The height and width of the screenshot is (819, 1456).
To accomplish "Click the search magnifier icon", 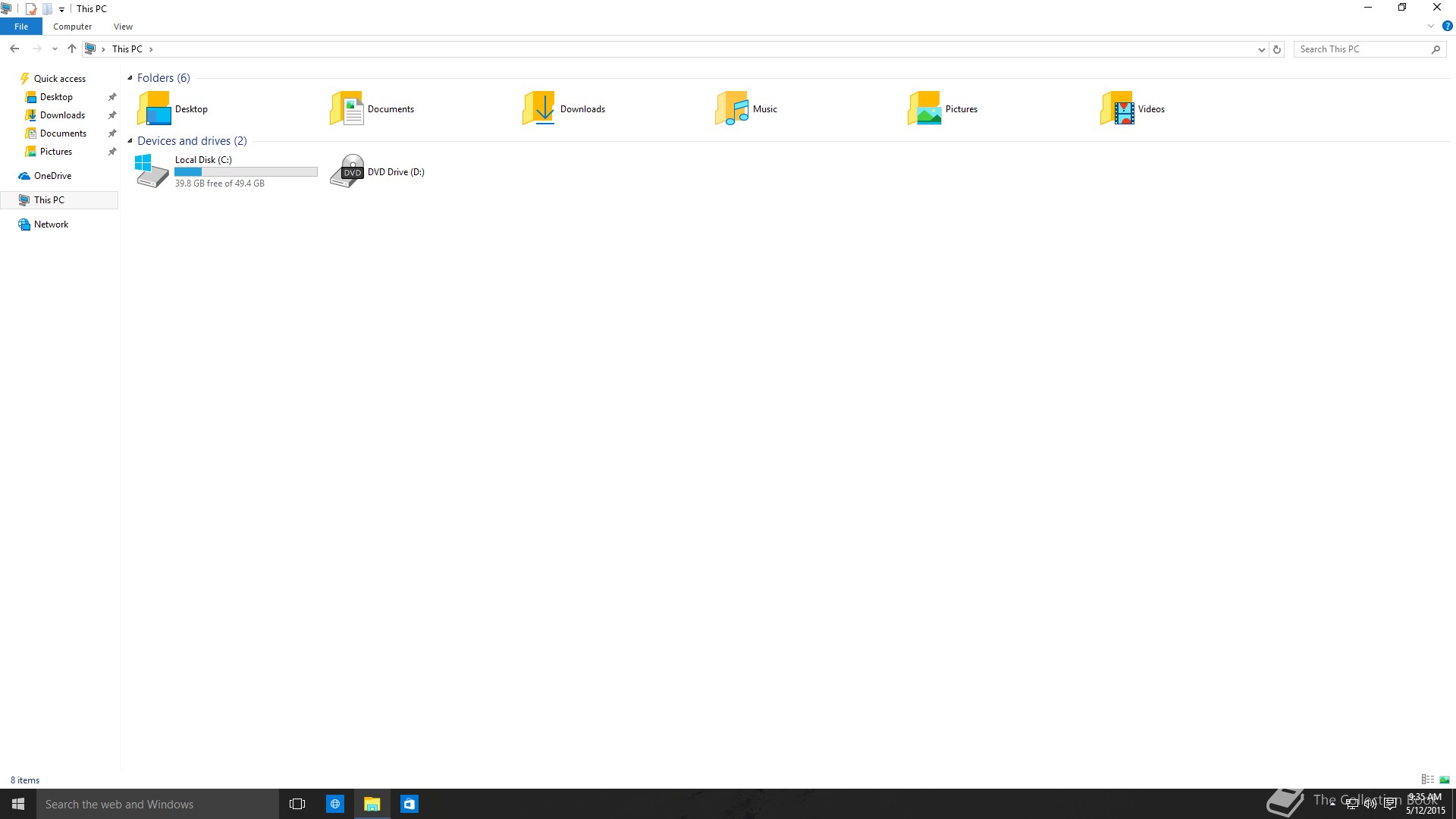I will (x=1436, y=49).
